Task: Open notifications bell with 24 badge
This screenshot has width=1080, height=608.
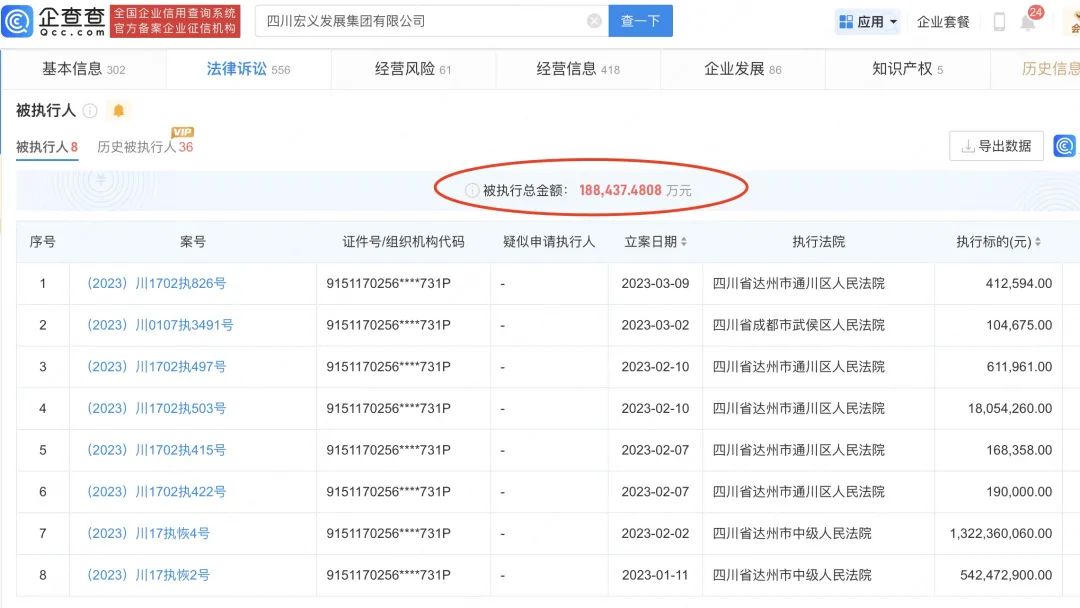Action: click(1028, 22)
